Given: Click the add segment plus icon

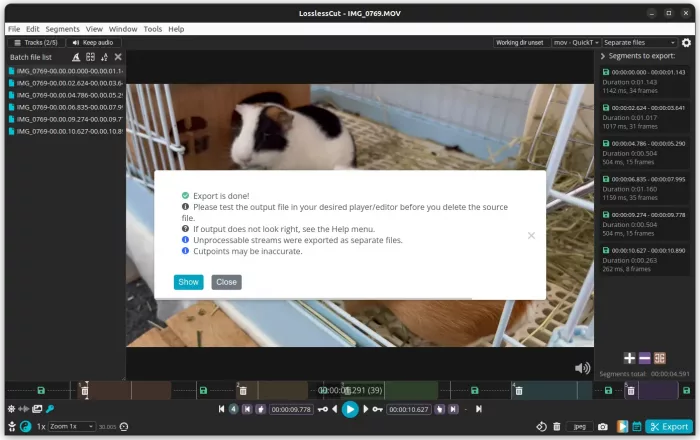Looking at the screenshot, I should click(629, 358).
